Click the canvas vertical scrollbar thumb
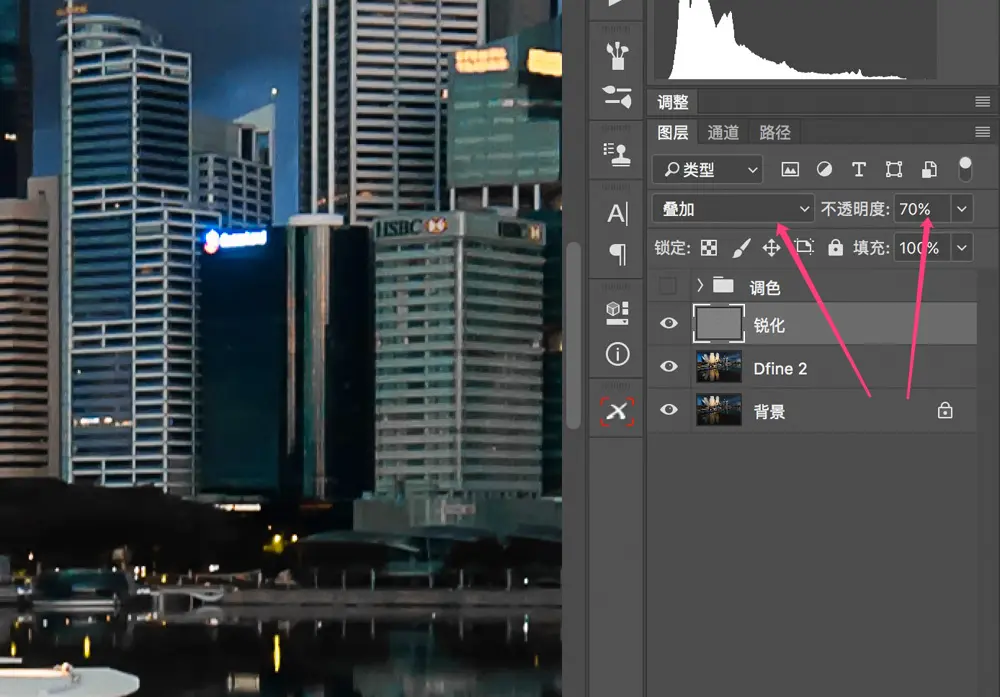Viewport: 1000px width, 697px height. click(573, 335)
